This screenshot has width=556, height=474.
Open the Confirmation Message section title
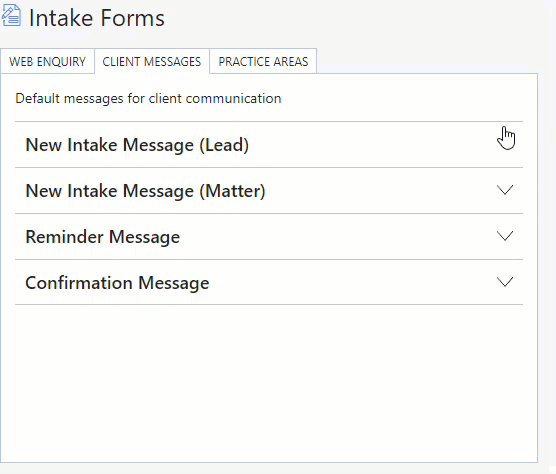click(x=117, y=283)
